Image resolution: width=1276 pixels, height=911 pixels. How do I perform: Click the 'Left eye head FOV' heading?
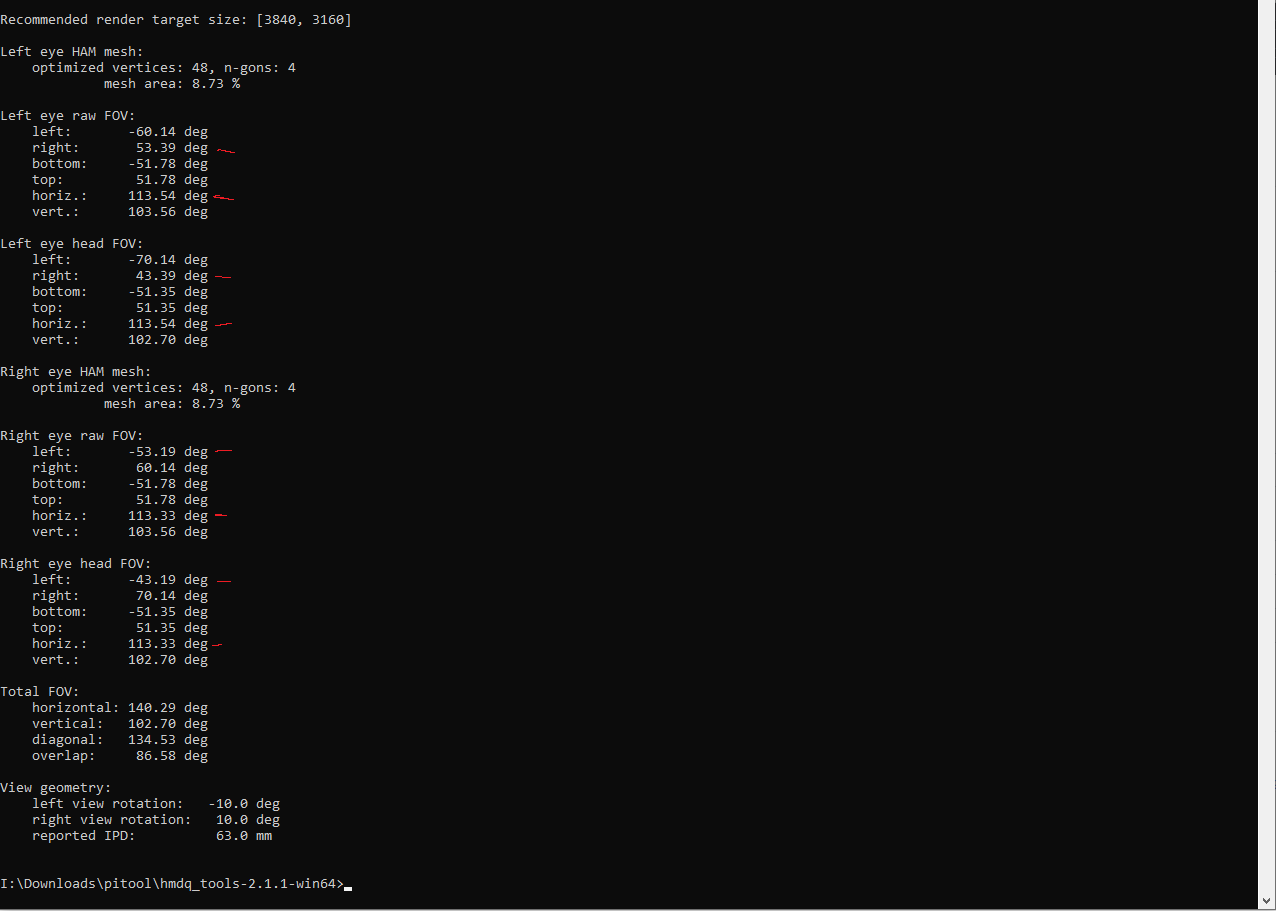point(72,244)
